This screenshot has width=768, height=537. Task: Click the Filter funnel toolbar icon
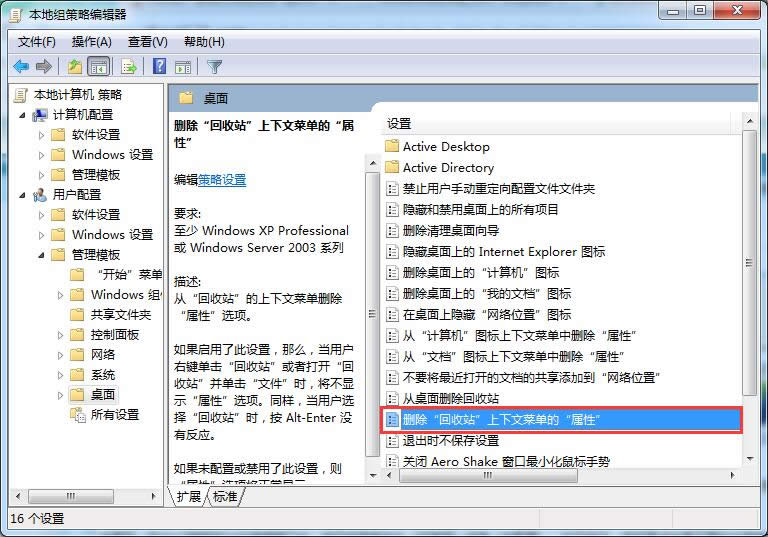(215, 66)
